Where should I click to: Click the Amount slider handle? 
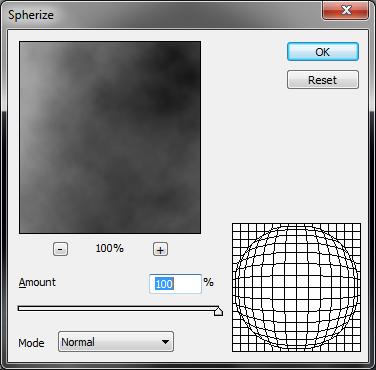tap(218, 311)
